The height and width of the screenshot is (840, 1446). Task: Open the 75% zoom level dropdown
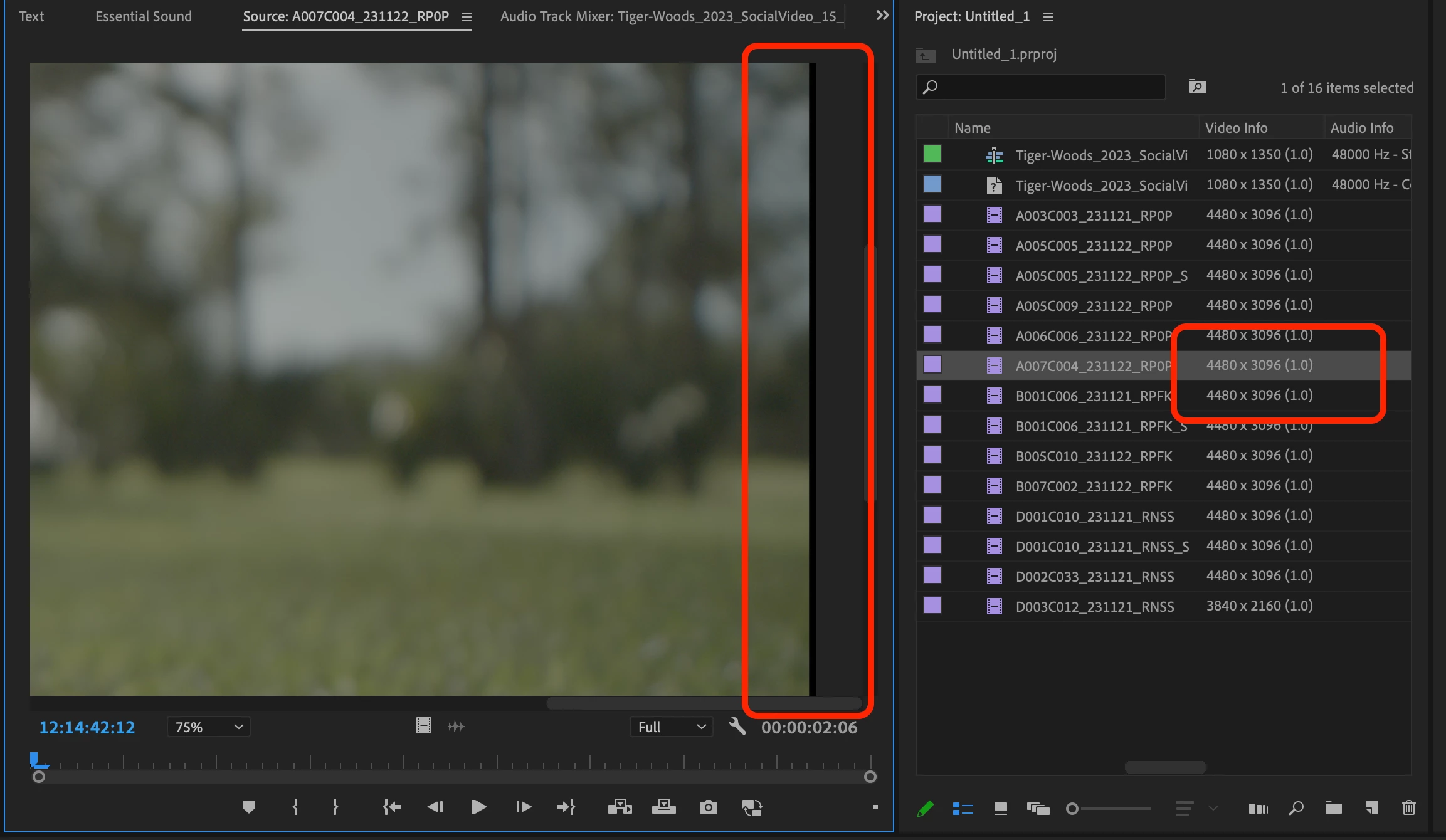click(x=209, y=727)
